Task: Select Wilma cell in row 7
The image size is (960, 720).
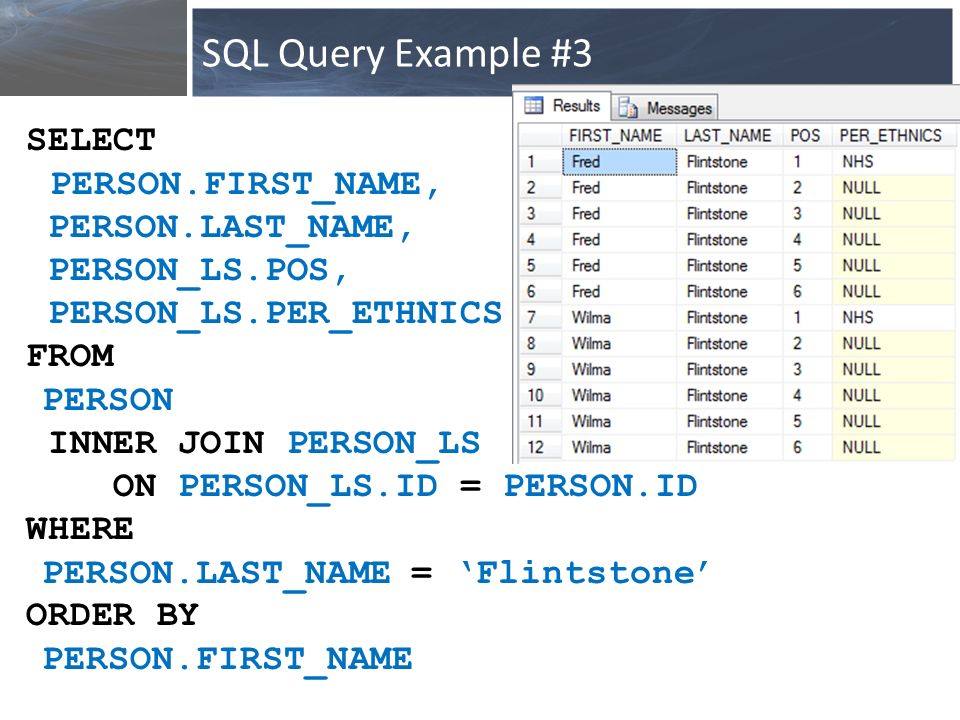Action: tap(619, 317)
